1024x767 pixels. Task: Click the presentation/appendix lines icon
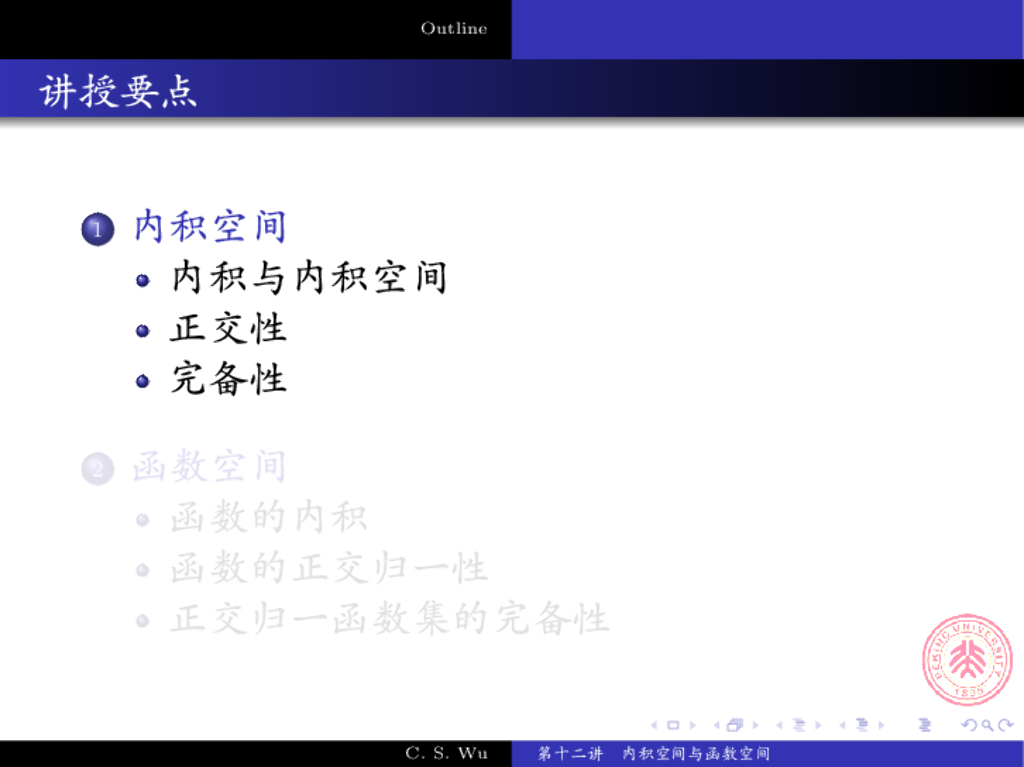pyautogui.click(x=925, y=725)
